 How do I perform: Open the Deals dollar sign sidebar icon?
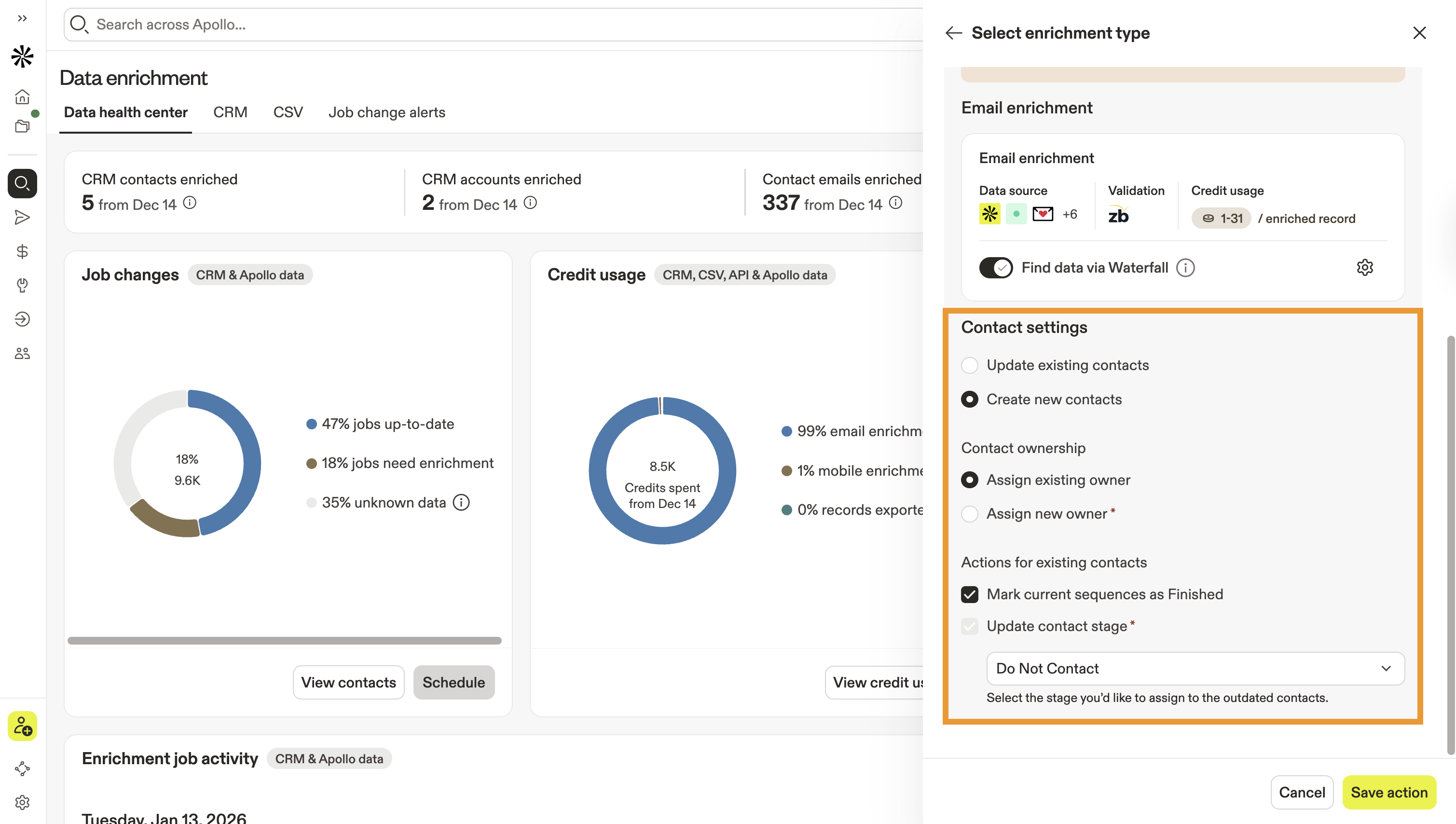(22, 251)
